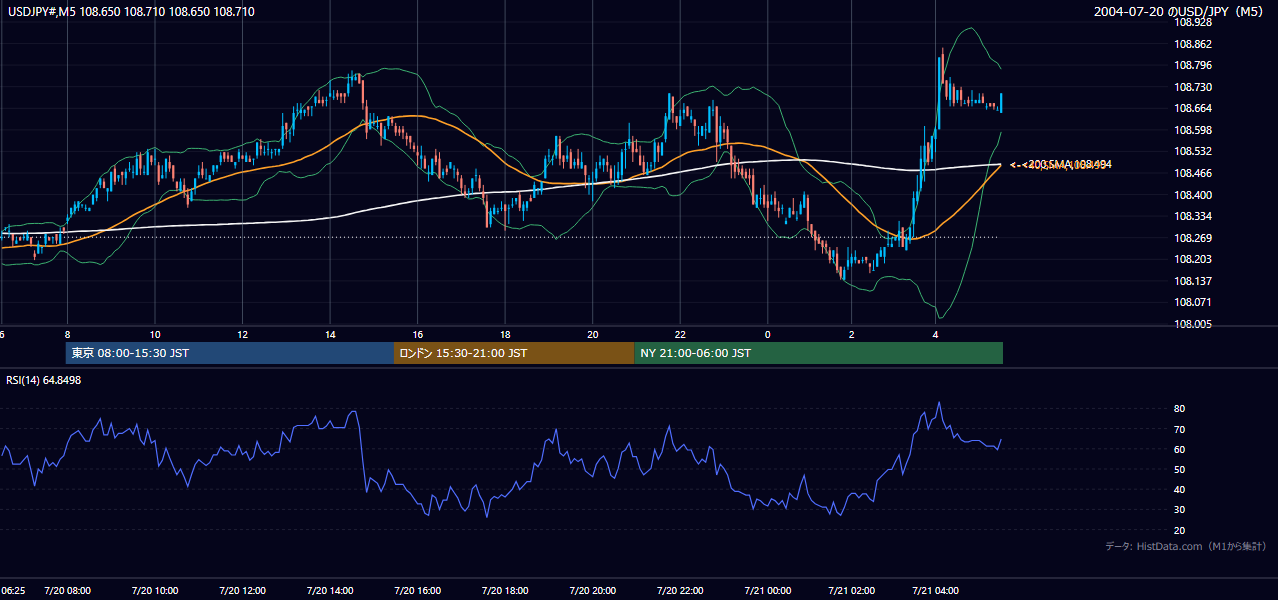
Task: Click the hour 14 tick under price chart
Action: (330, 334)
